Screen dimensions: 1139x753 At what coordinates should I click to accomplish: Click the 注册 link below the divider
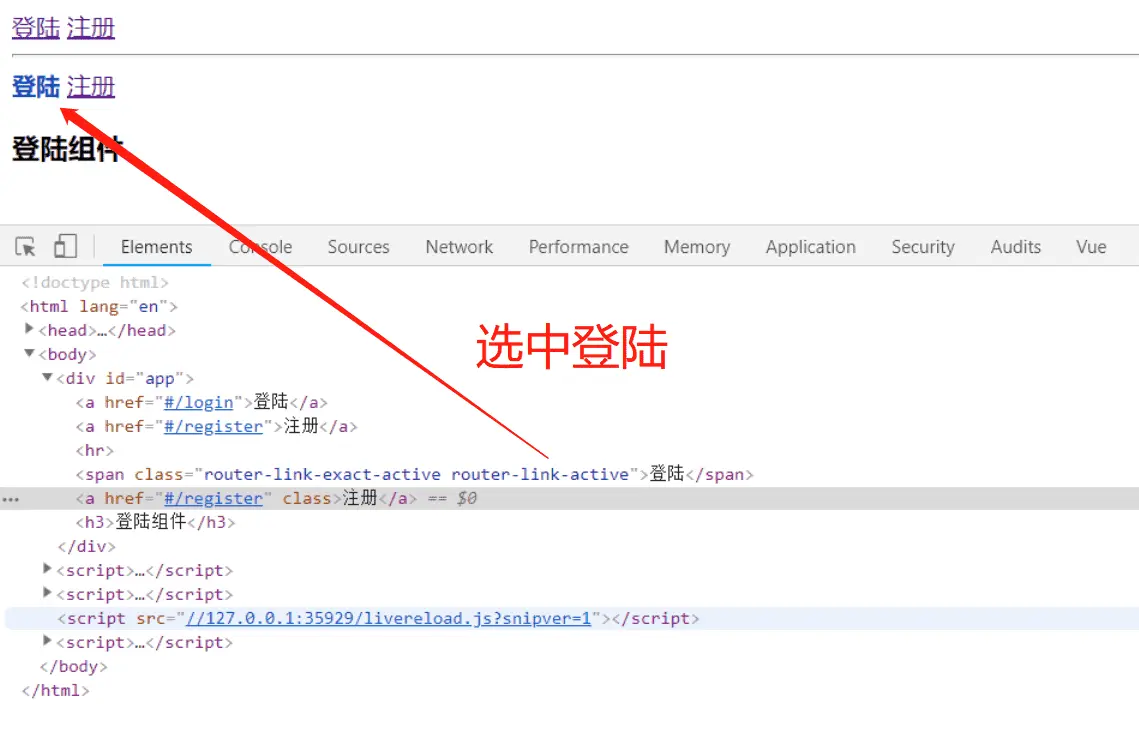click(x=91, y=86)
